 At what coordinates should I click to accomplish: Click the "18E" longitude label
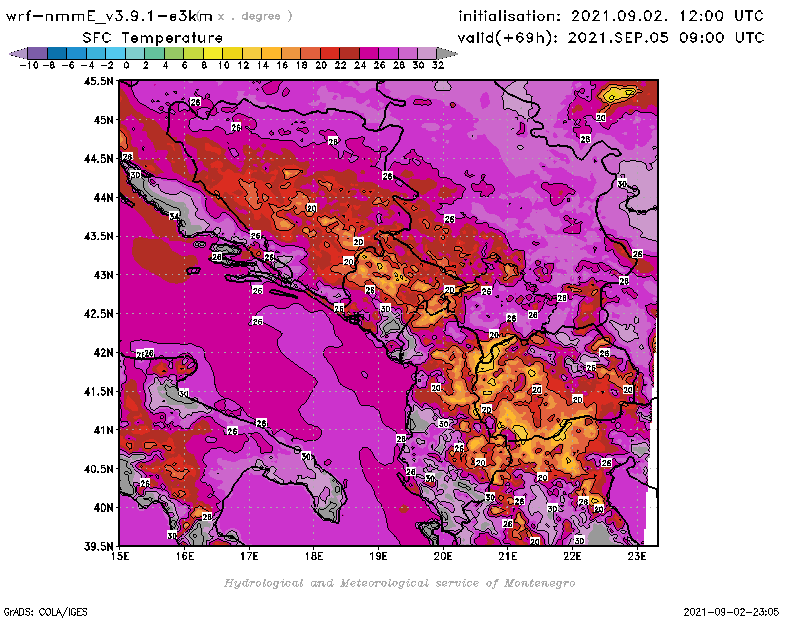[x=314, y=556]
